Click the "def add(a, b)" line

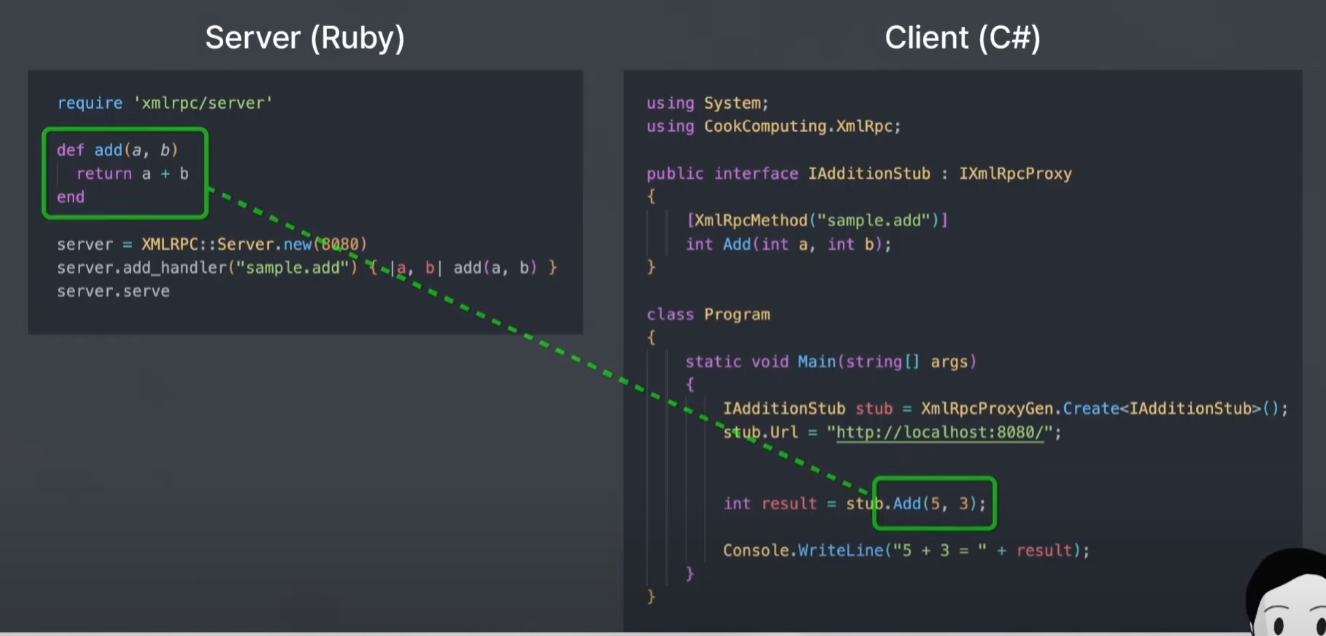117,150
